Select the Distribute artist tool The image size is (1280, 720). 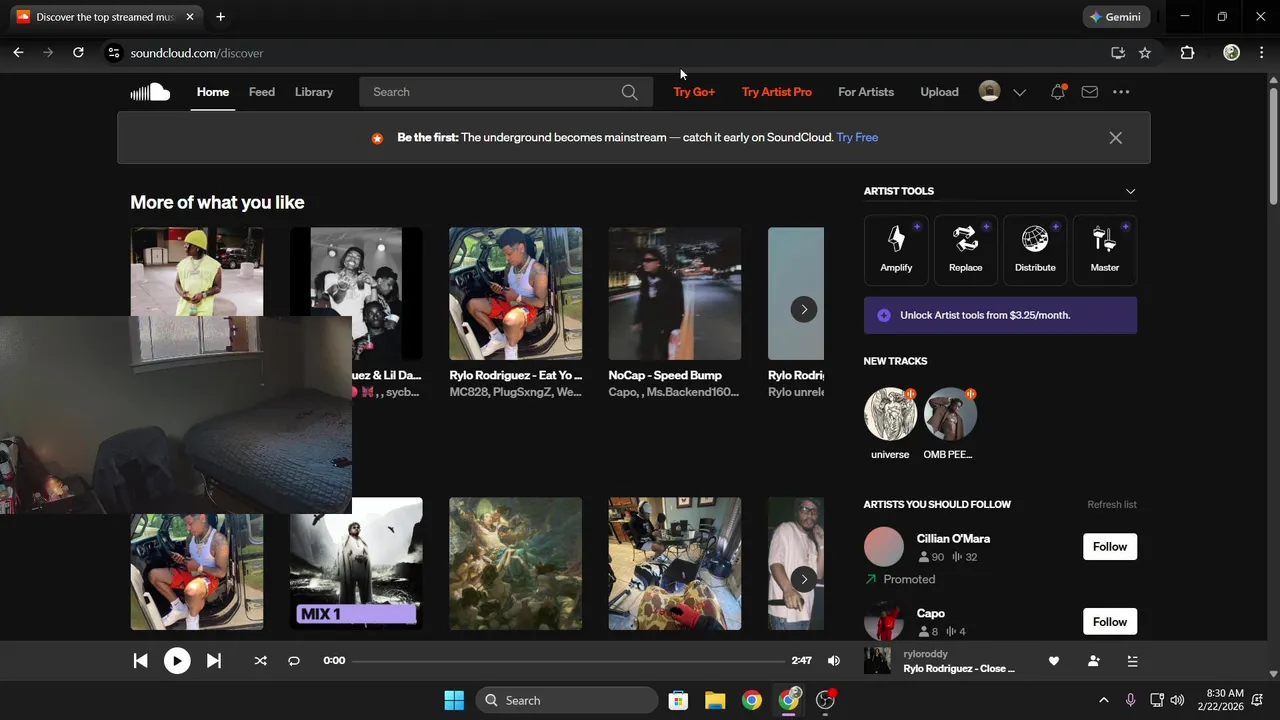click(1035, 249)
